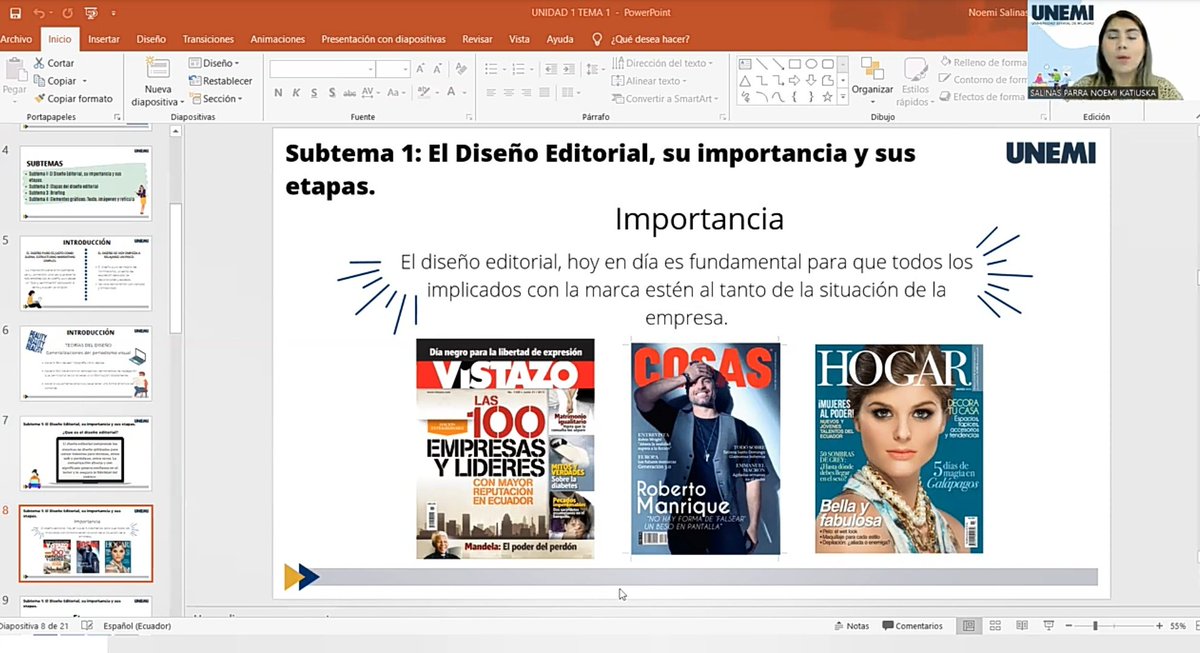The width and height of the screenshot is (1200, 653).
Task: Click the Notas button in status bar
Action: coord(851,626)
